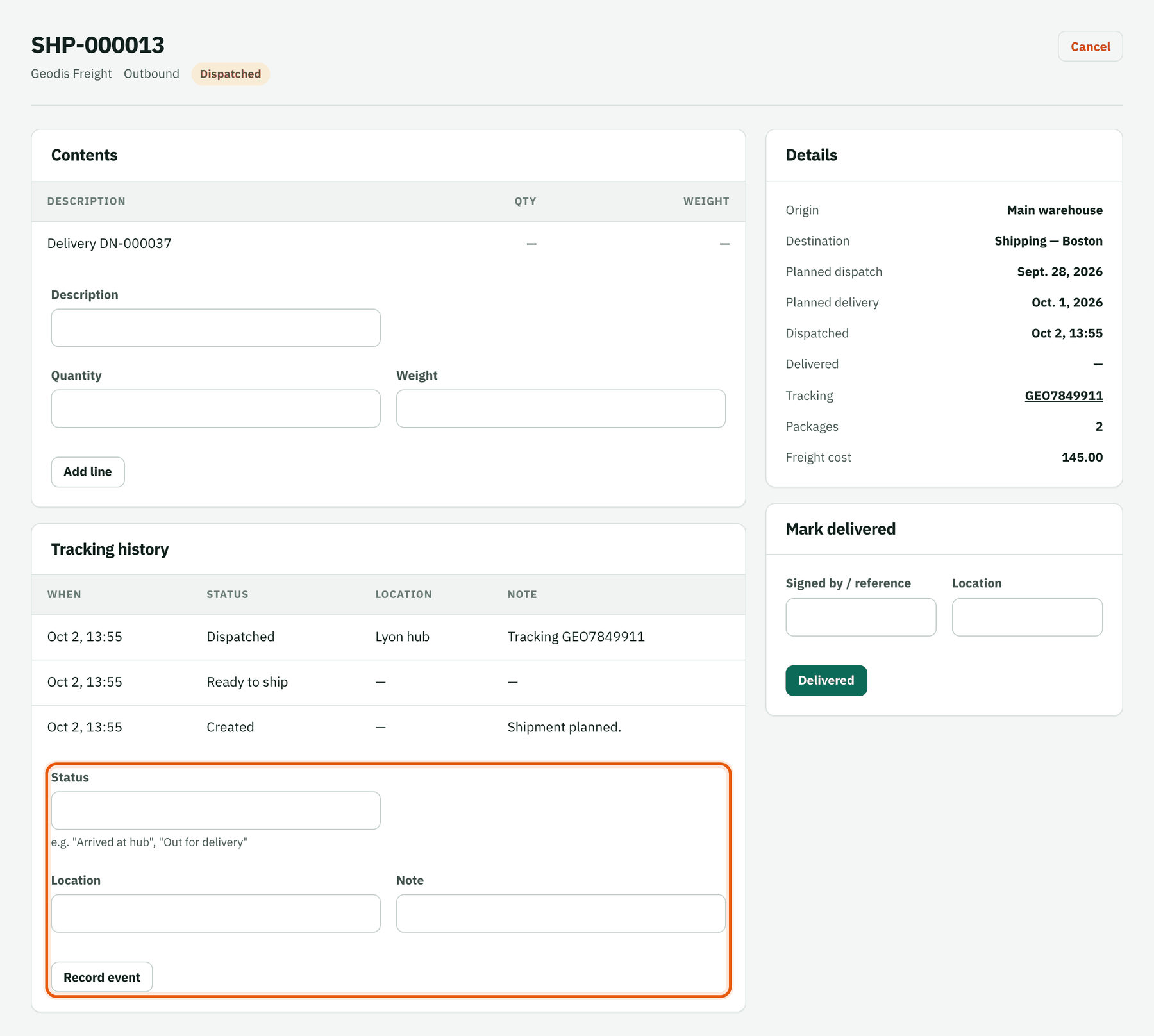Click the Oct. 1, 2026 planned delivery

coord(1067,303)
